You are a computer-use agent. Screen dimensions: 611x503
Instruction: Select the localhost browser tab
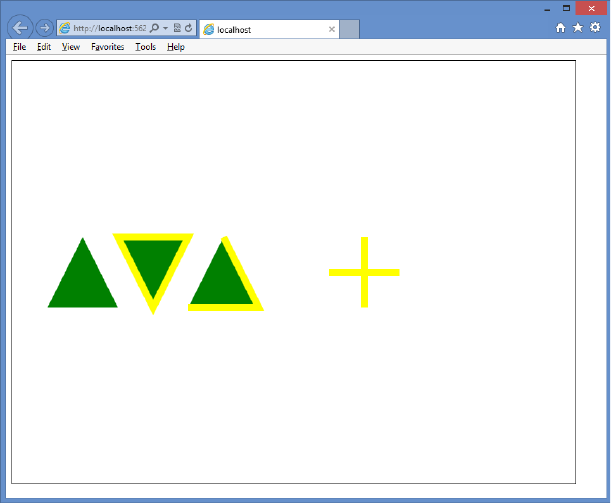pos(269,29)
